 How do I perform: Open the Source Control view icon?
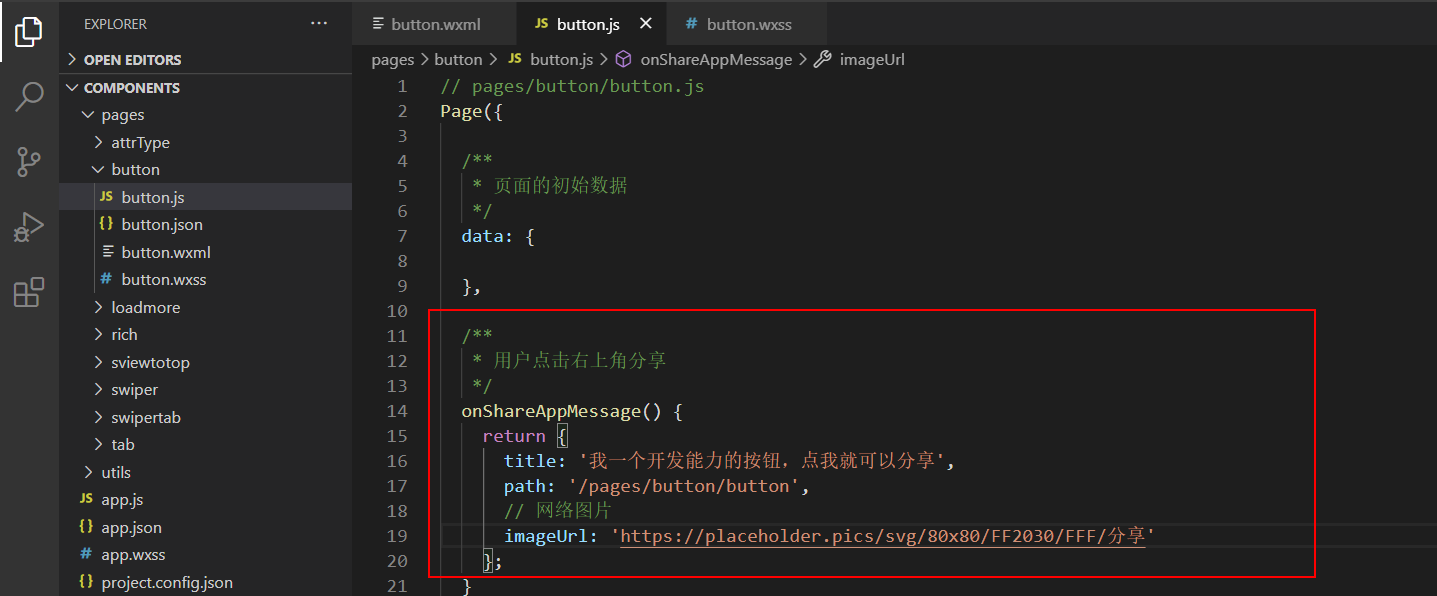[x=29, y=162]
